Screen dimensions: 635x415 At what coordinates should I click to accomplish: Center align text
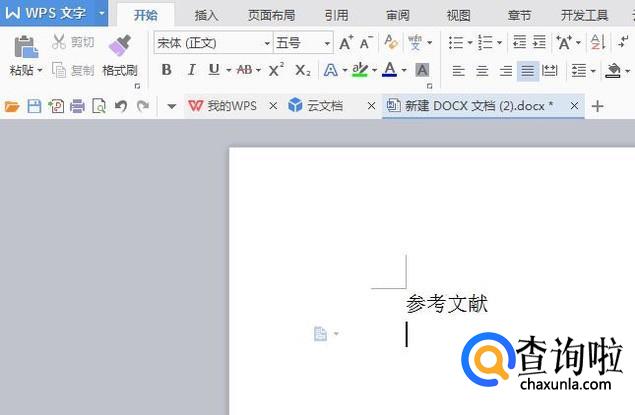(482, 71)
